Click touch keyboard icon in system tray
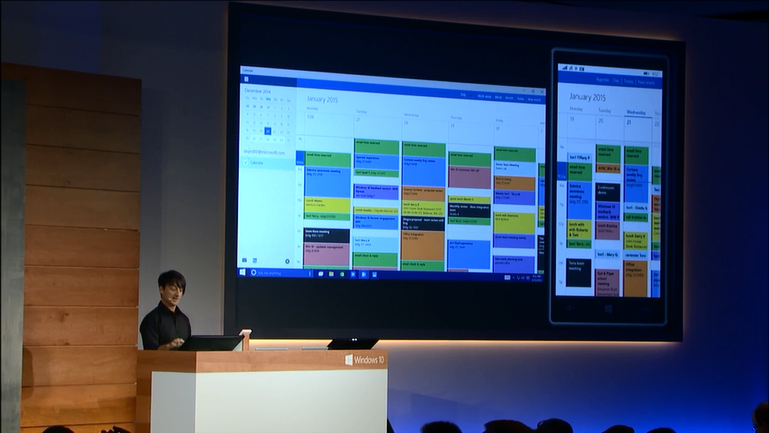769x433 pixels. point(507,278)
